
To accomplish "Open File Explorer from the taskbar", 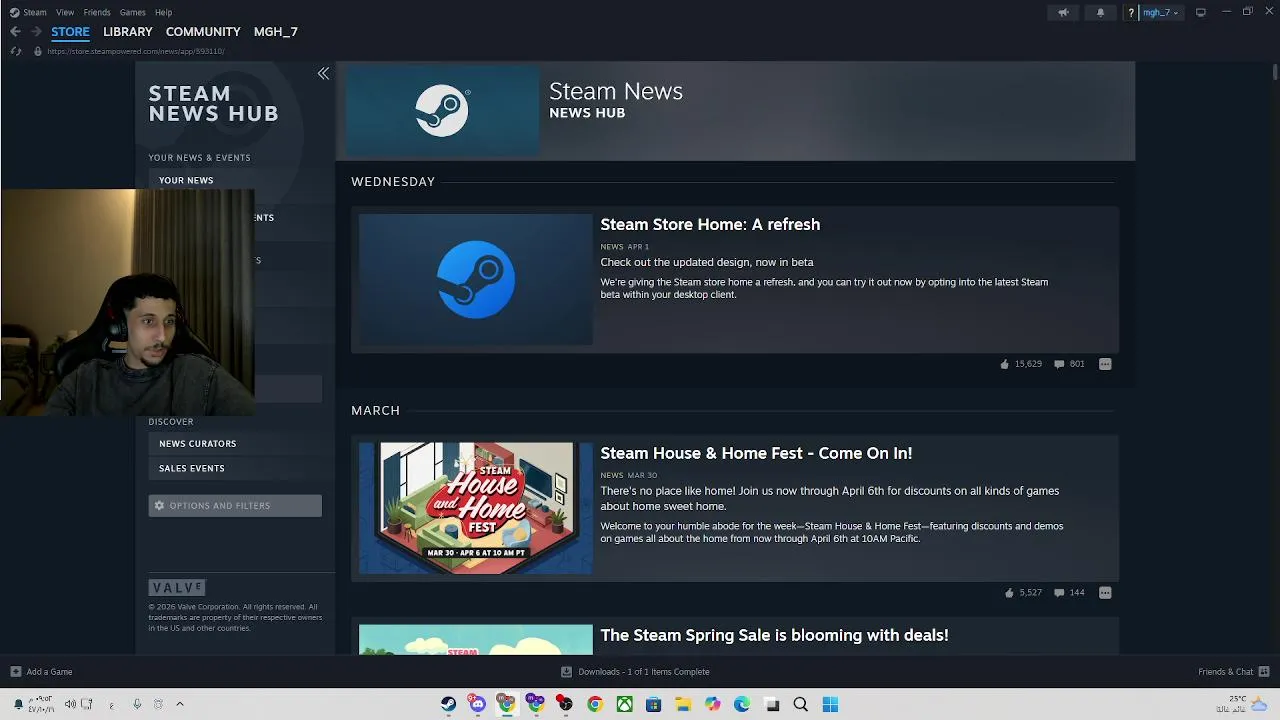I will click(683, 705).
